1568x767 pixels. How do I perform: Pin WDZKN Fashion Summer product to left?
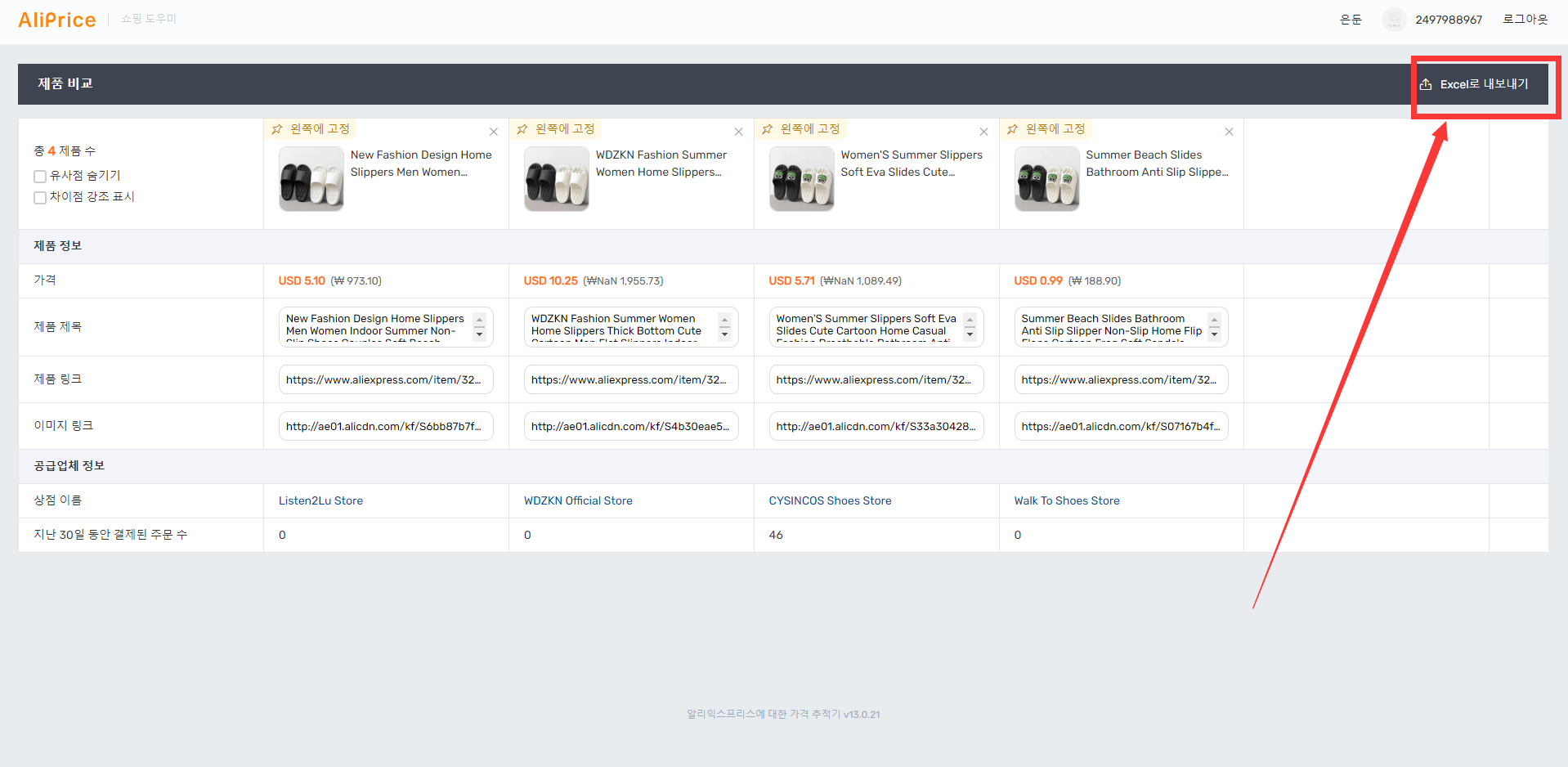click(x=556, y=129)
